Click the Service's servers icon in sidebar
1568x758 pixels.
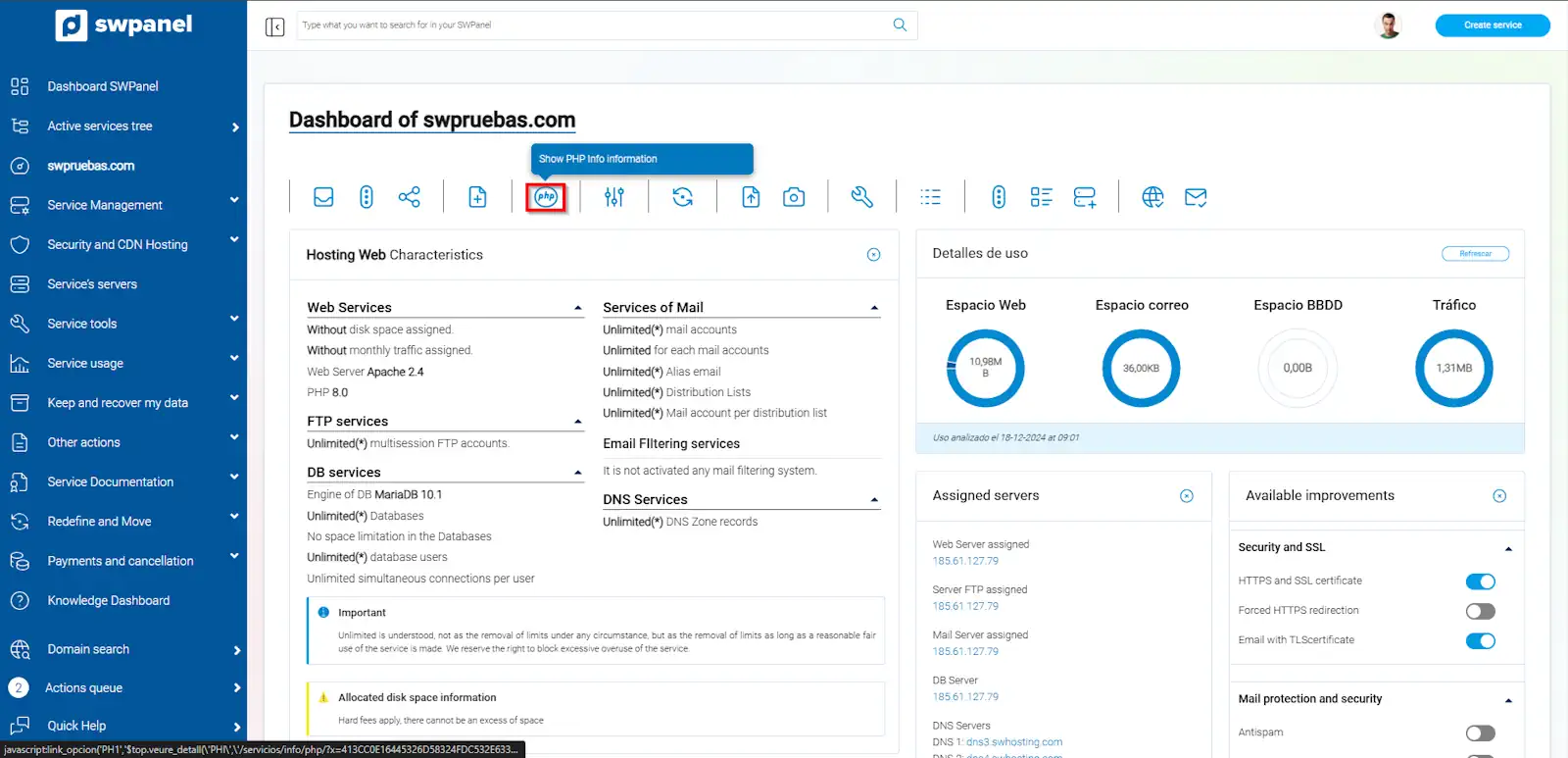(20, 284)
